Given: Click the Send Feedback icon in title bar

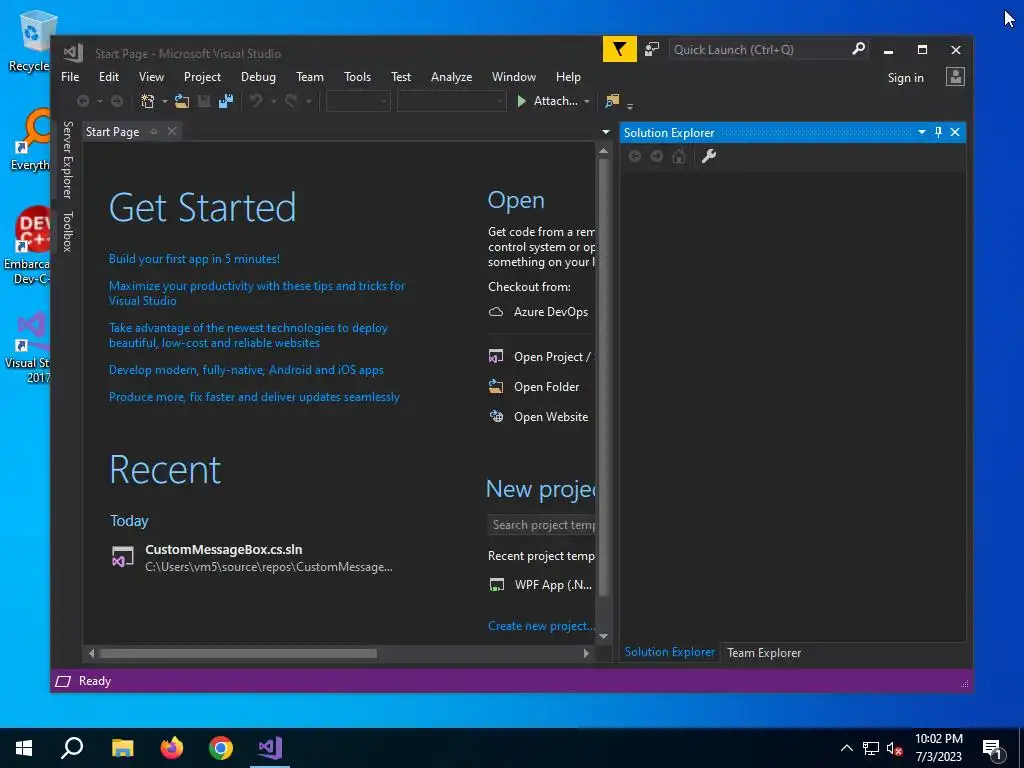Looking at the screenshot, I should pos(652,50).
